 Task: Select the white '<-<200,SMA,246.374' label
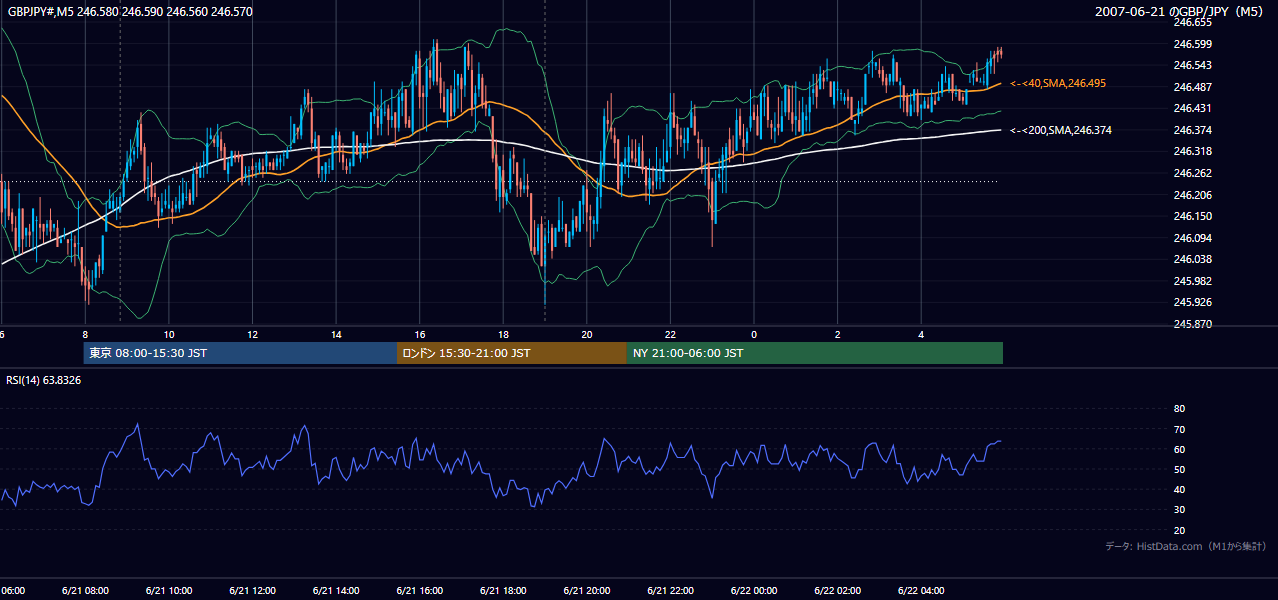[1061, 130]
